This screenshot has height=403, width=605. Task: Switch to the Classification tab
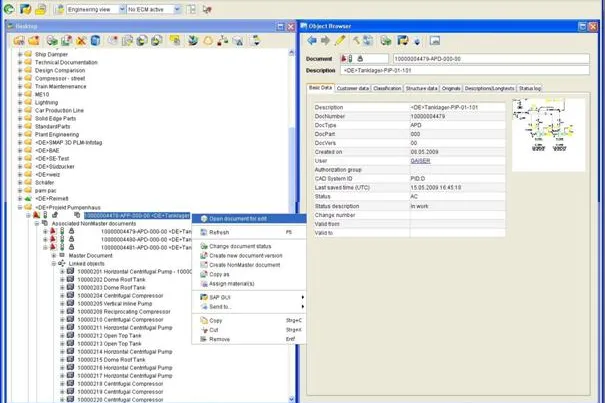387,88
